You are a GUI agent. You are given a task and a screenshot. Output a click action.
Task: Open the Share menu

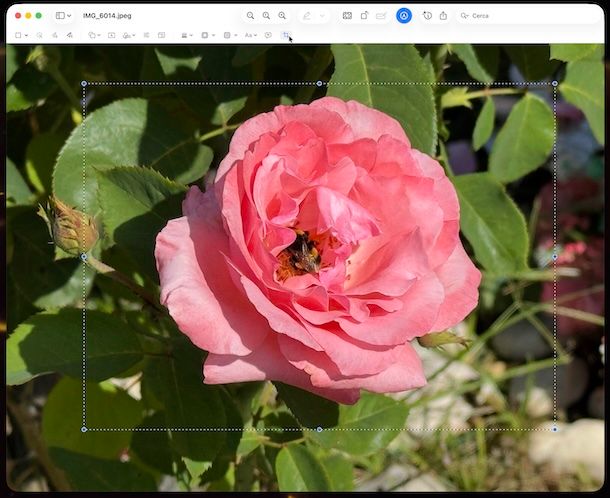pos(443,16)
